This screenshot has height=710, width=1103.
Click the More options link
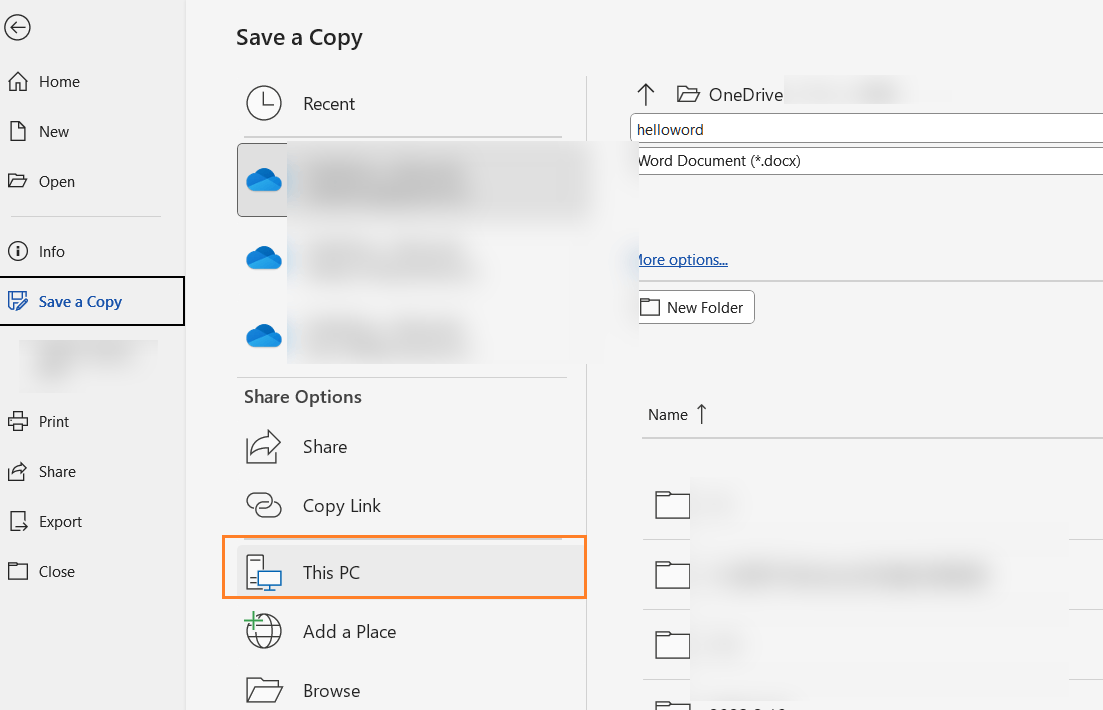tap(681, 259)
